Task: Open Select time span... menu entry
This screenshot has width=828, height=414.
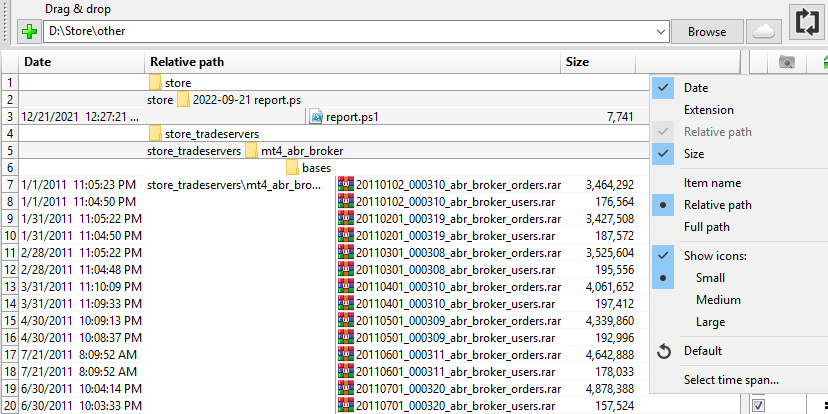Action: tap(731, 380)
